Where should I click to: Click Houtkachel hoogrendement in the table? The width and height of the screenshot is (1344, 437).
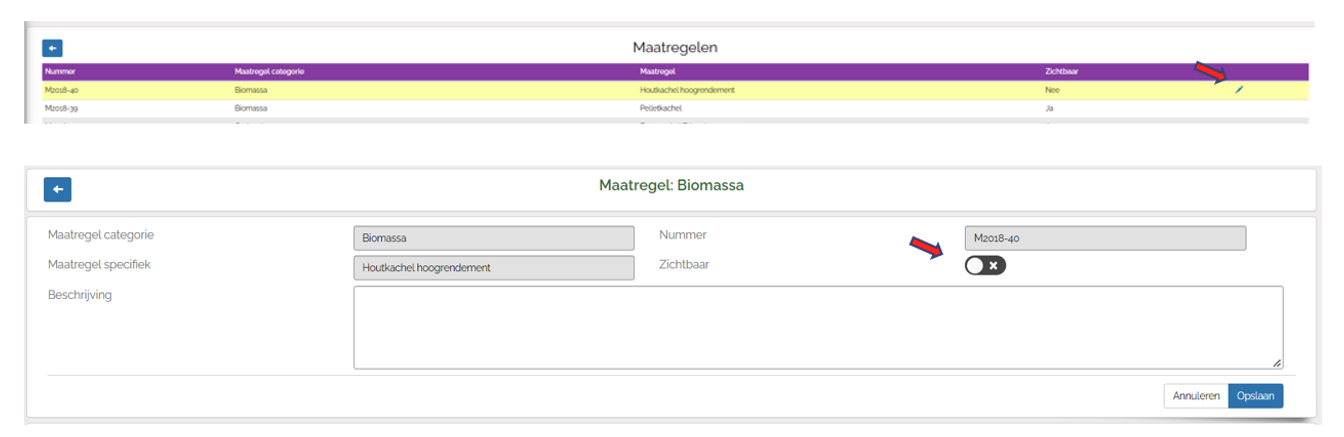(x=687, y=90)
